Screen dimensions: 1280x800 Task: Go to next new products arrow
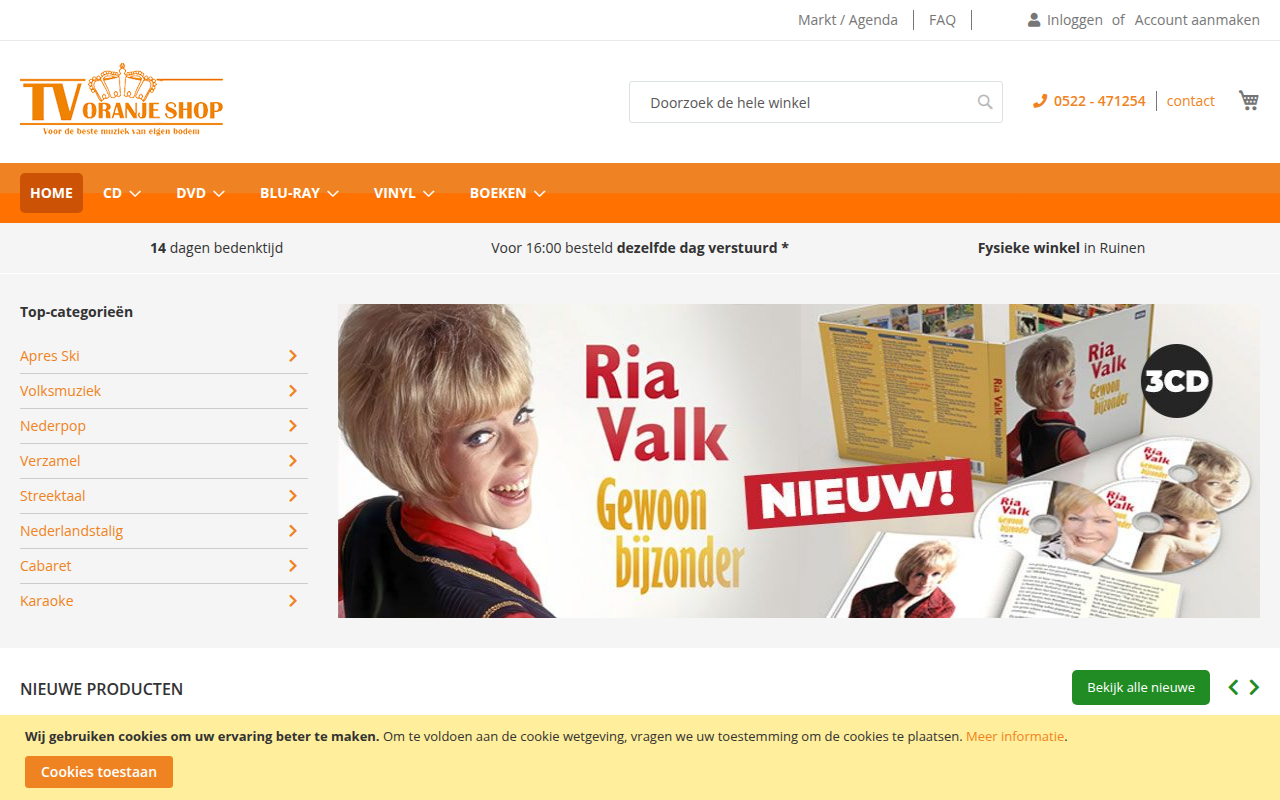tap(1254, 687)
